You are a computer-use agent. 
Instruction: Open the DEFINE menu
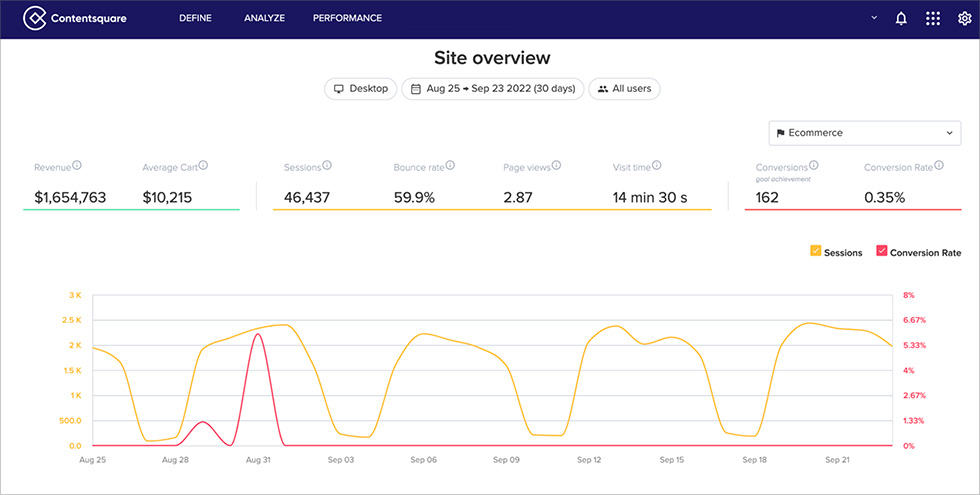pyautogui.click(x=195, y=18)
